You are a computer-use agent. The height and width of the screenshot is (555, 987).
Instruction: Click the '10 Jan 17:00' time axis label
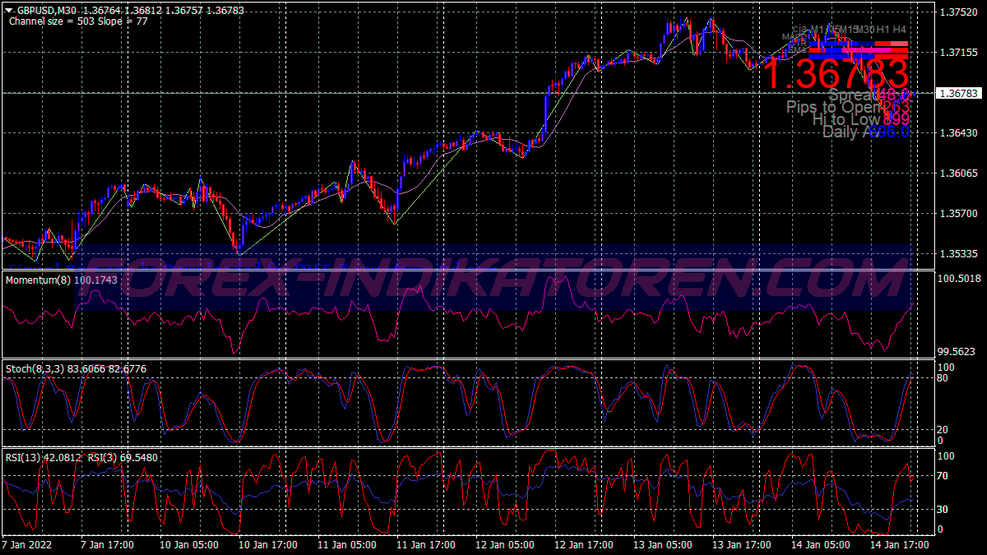click(x=268, y=545)
